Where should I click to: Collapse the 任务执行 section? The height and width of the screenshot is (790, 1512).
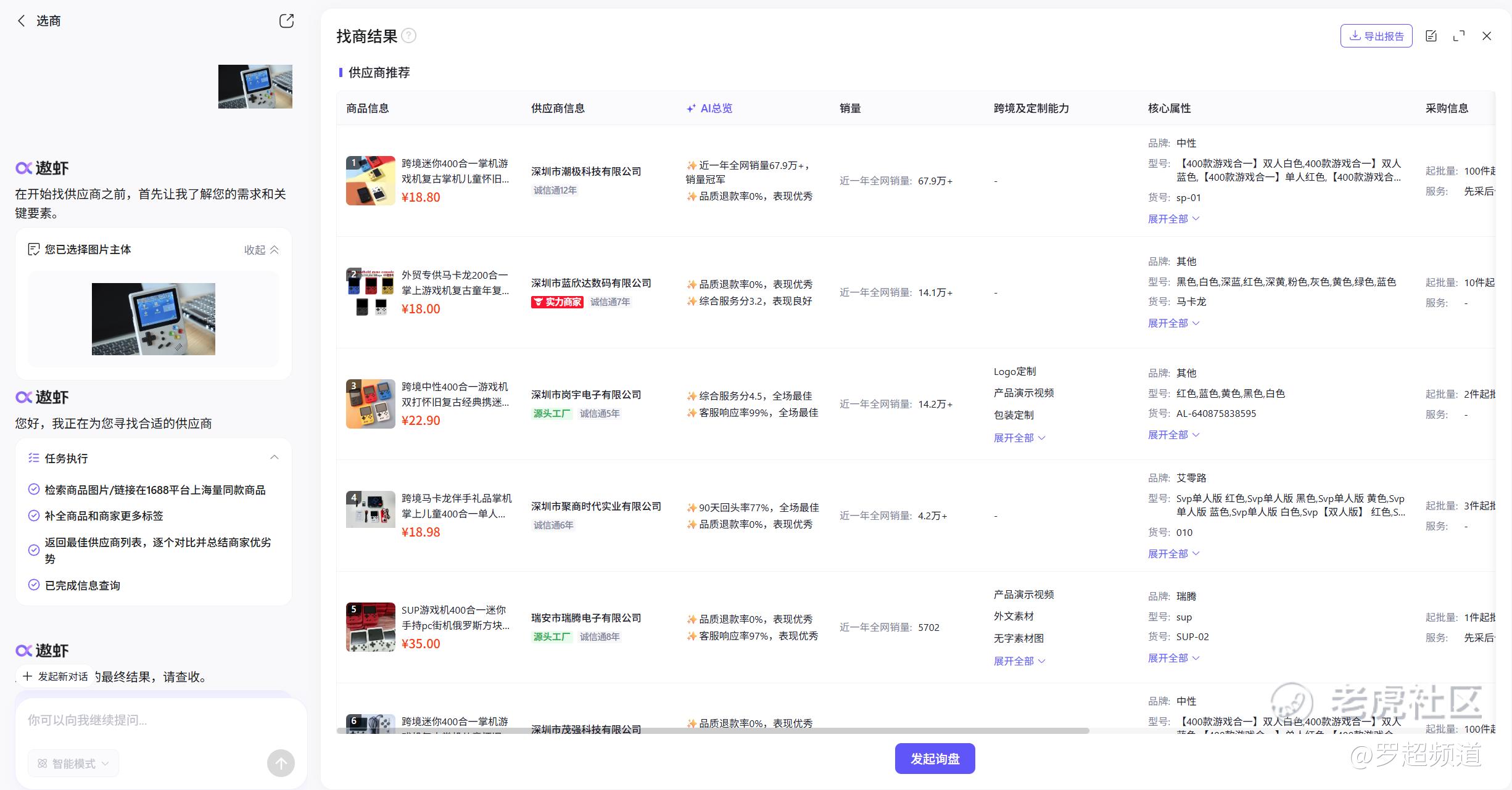275,458
